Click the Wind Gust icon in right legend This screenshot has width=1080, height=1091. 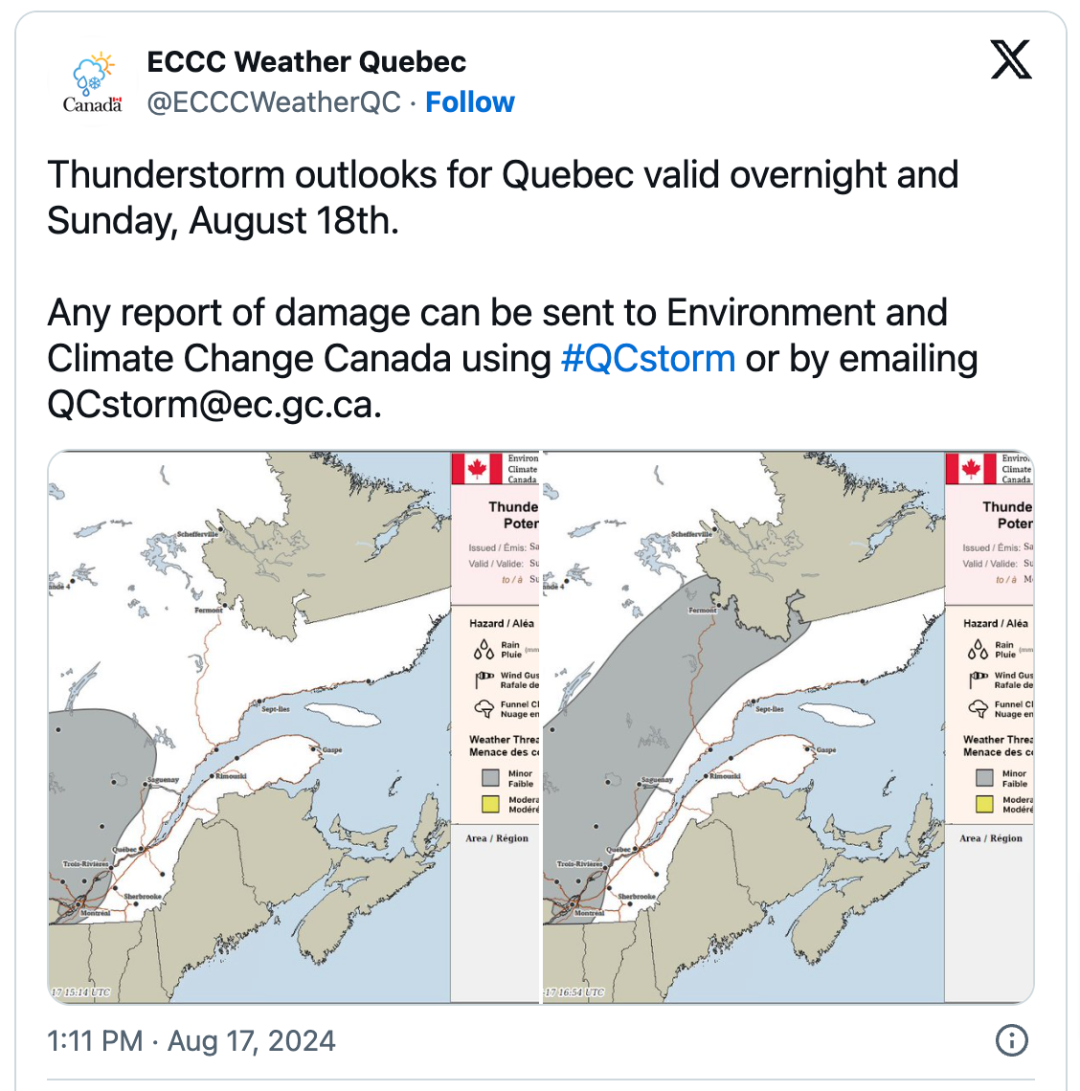point(978,679)
